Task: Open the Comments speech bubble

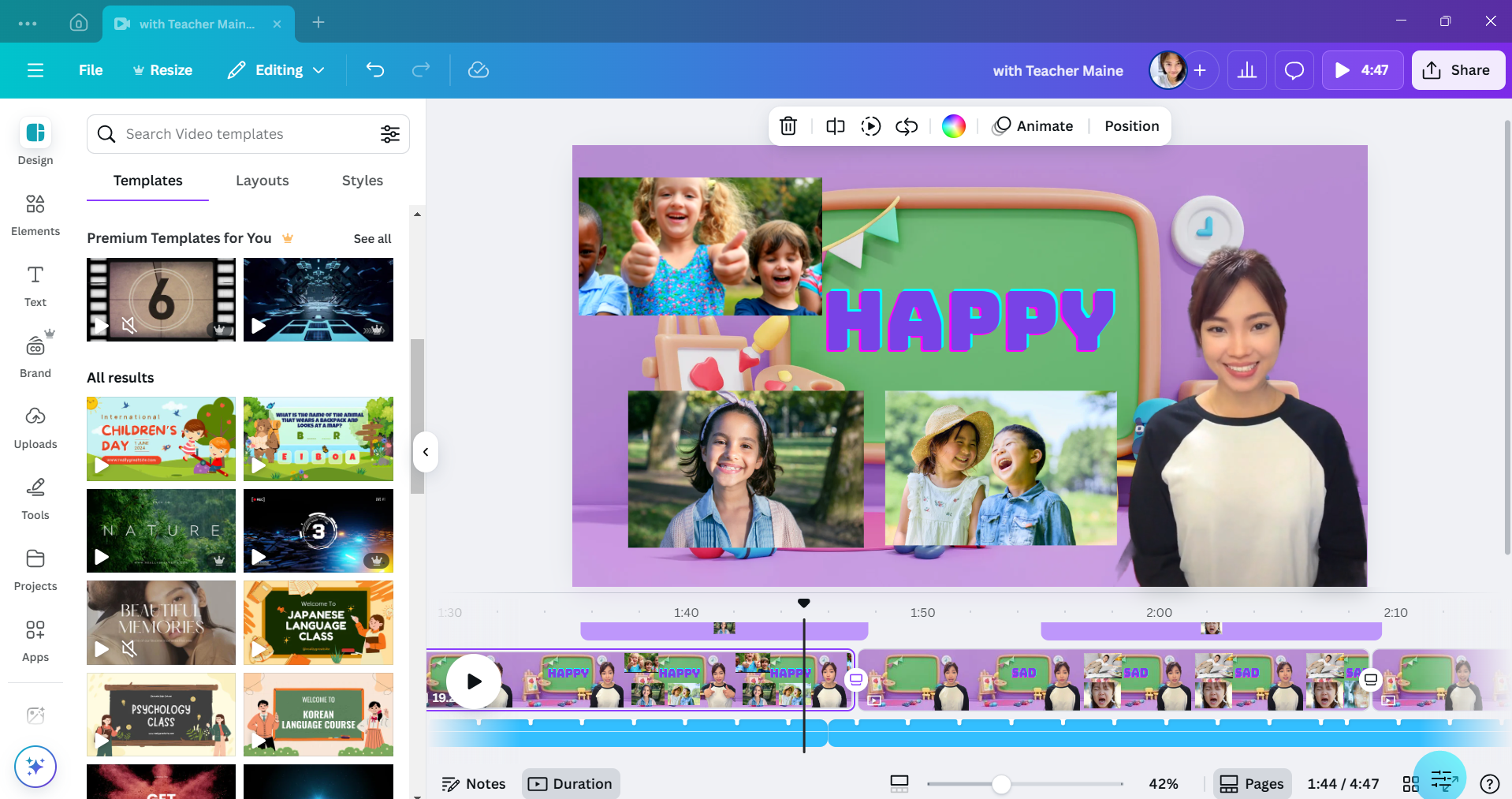Action: coord(1294,70)
